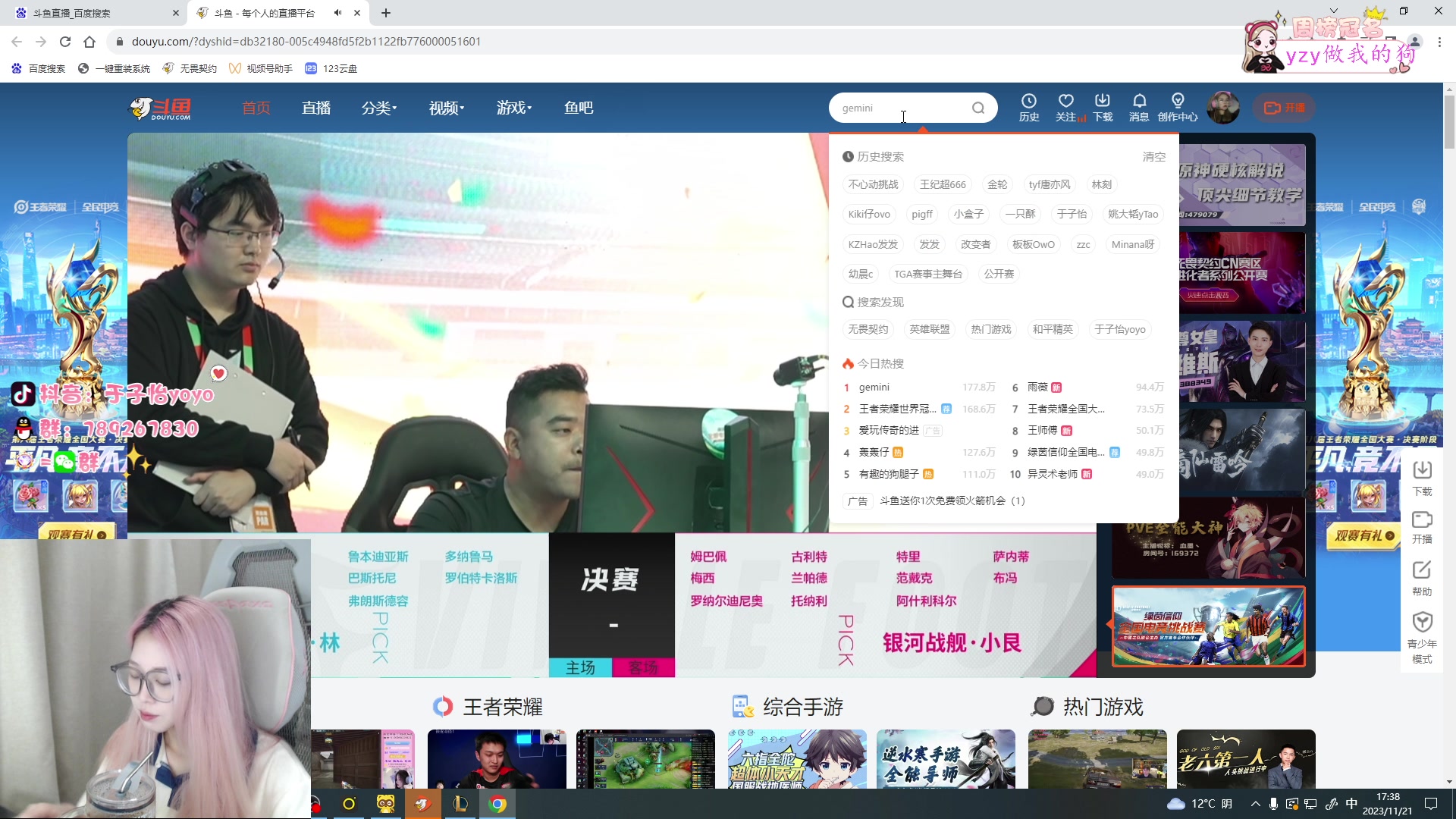The image size is (1456, 819).
Task: Select history tag TGA赛事主舞台
Action: [x=928, y=274]
